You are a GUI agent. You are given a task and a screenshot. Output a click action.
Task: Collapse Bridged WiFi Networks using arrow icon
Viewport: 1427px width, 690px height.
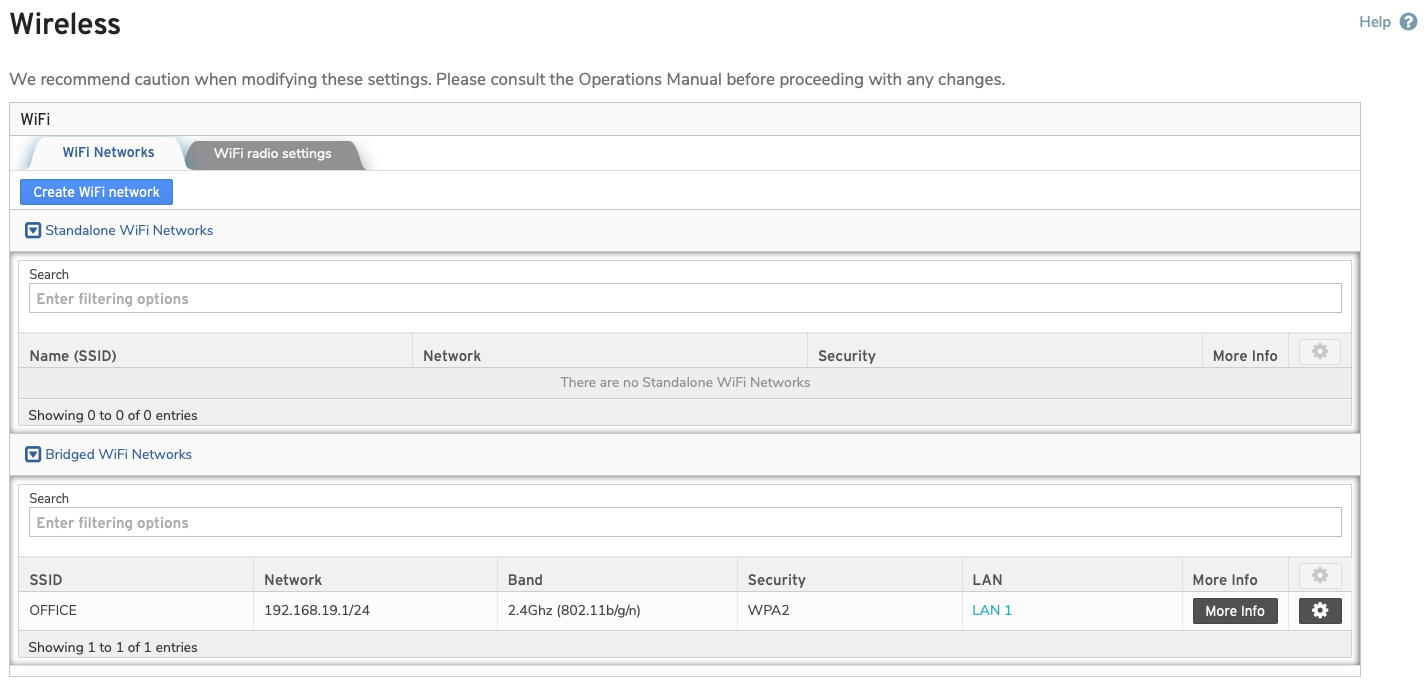pos(33,454)
